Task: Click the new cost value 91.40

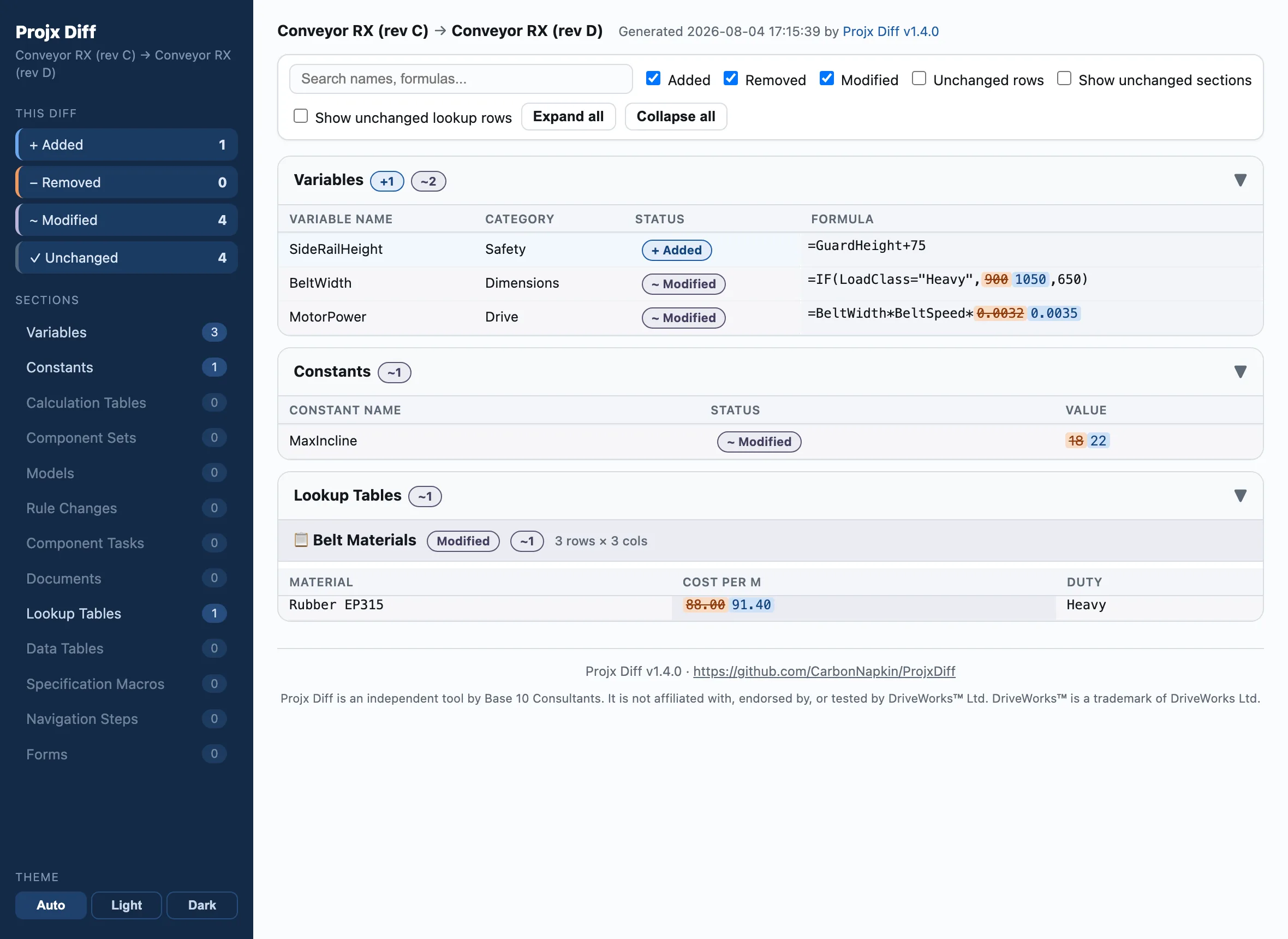Action: [x=751, y=604]
